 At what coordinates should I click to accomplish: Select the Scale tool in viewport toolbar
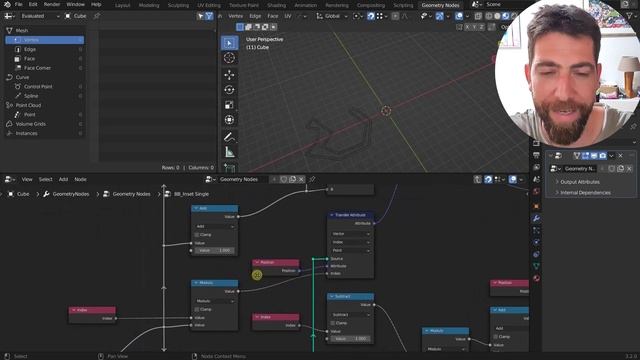click(229, 105)
